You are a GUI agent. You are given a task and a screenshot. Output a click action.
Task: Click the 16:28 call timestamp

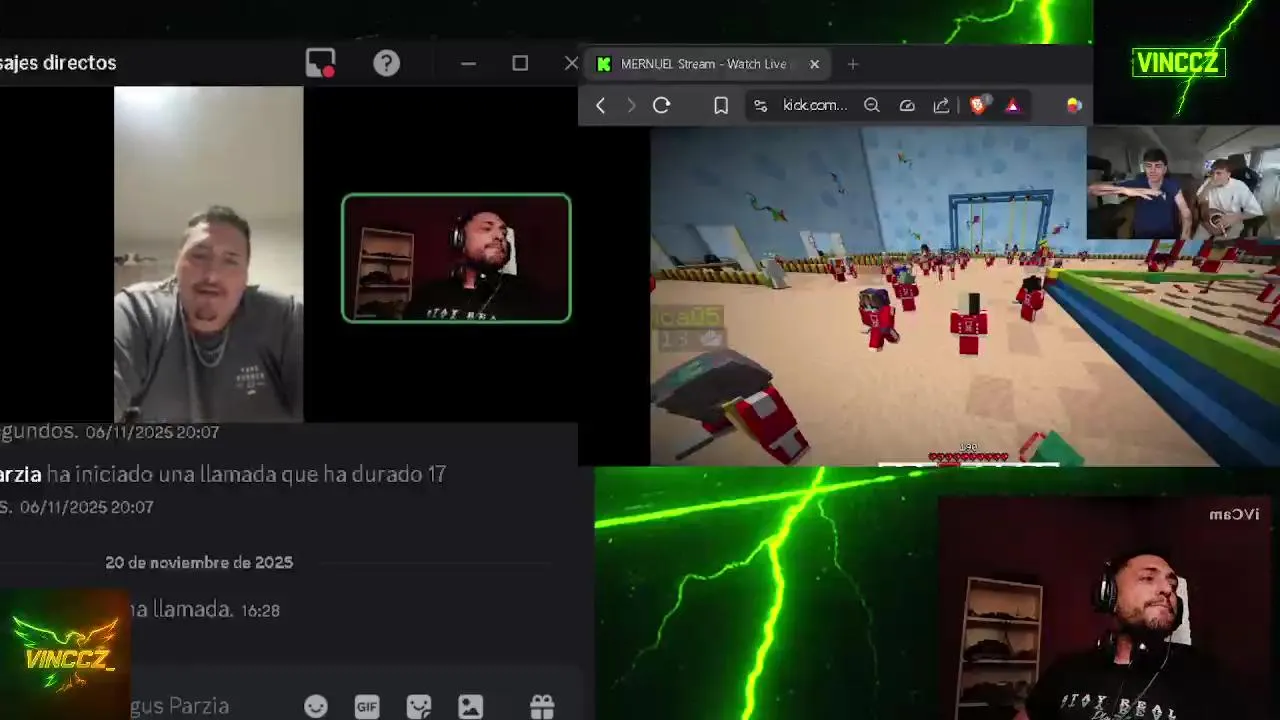[260, 610]
